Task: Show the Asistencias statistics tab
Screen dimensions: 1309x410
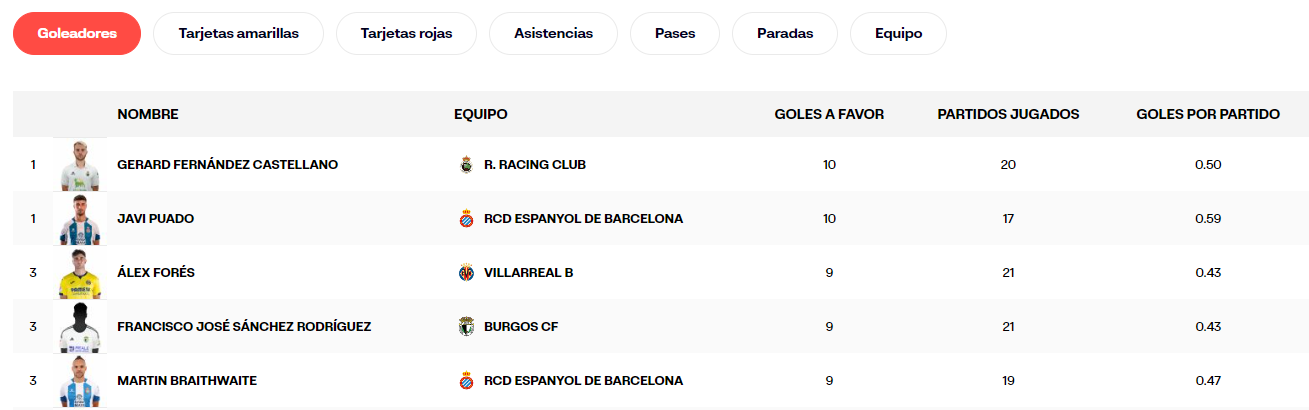Action: point(553,34)
